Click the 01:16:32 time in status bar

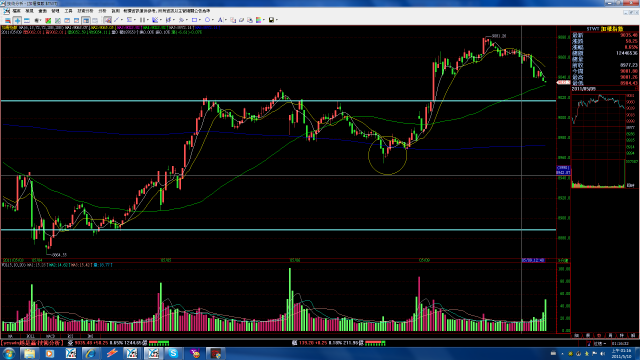click(x=620, y=344)
